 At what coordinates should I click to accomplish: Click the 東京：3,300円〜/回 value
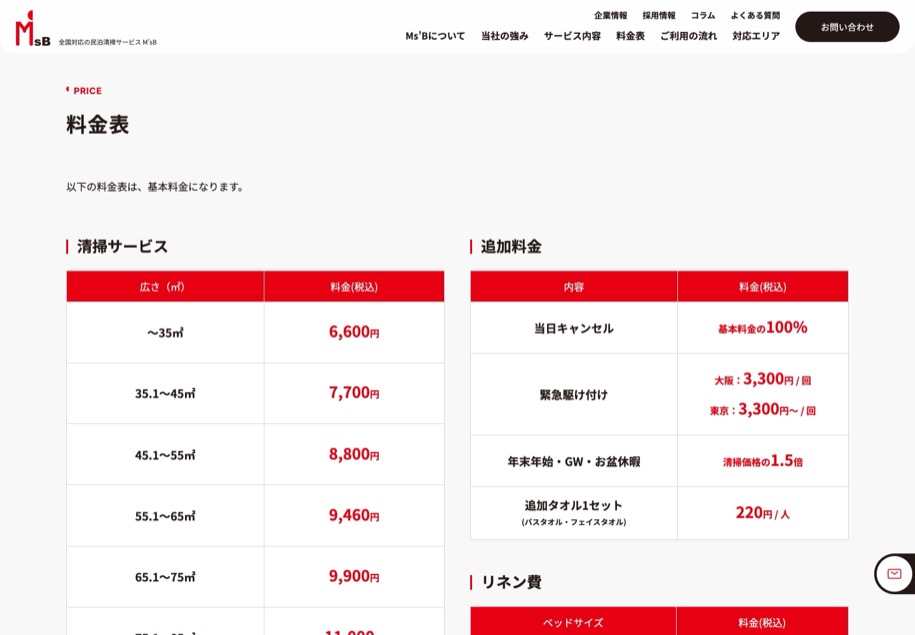click(x=762, y=410)
